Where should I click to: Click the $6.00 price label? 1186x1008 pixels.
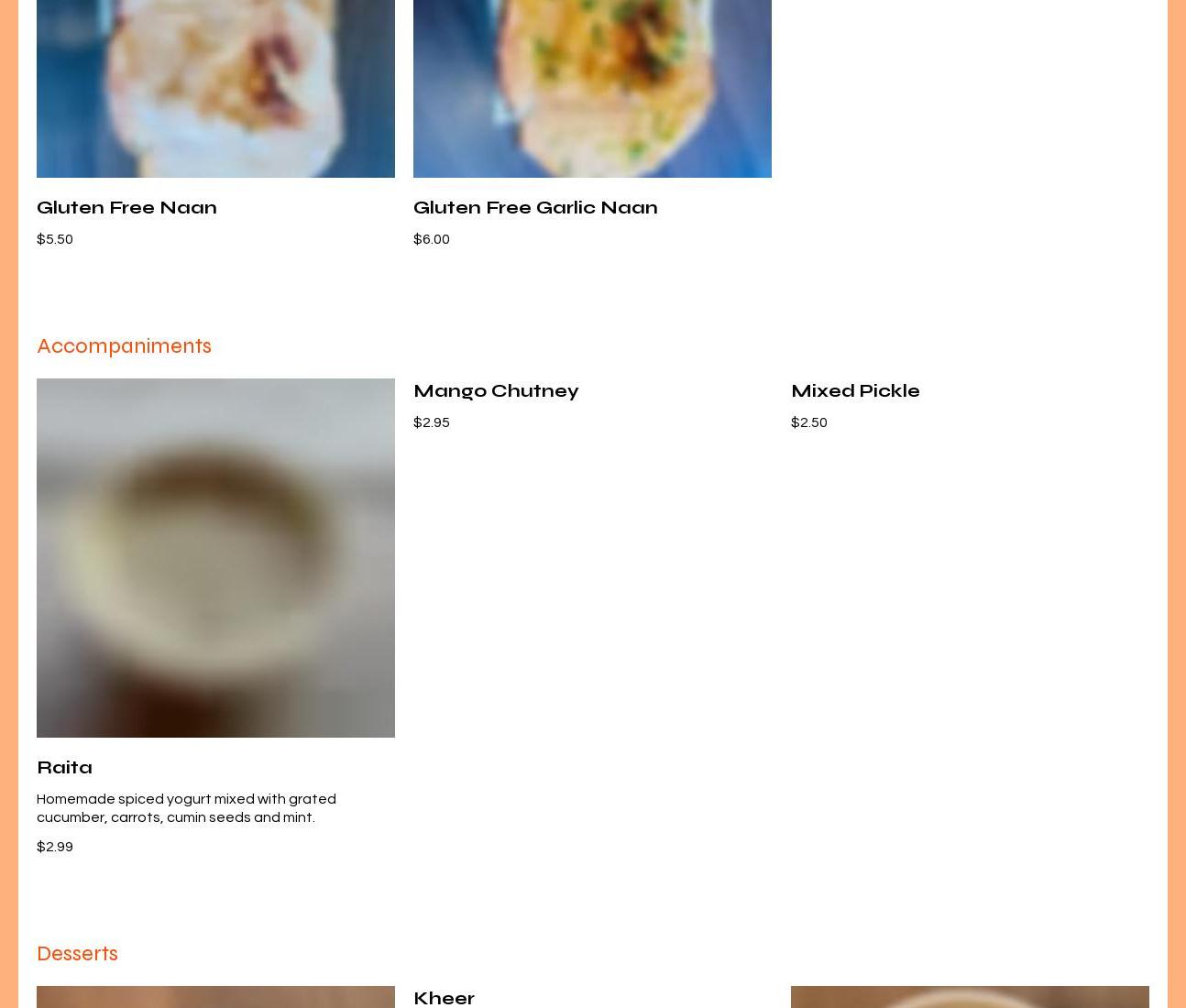pyautogui.click(x=432, y=239)
